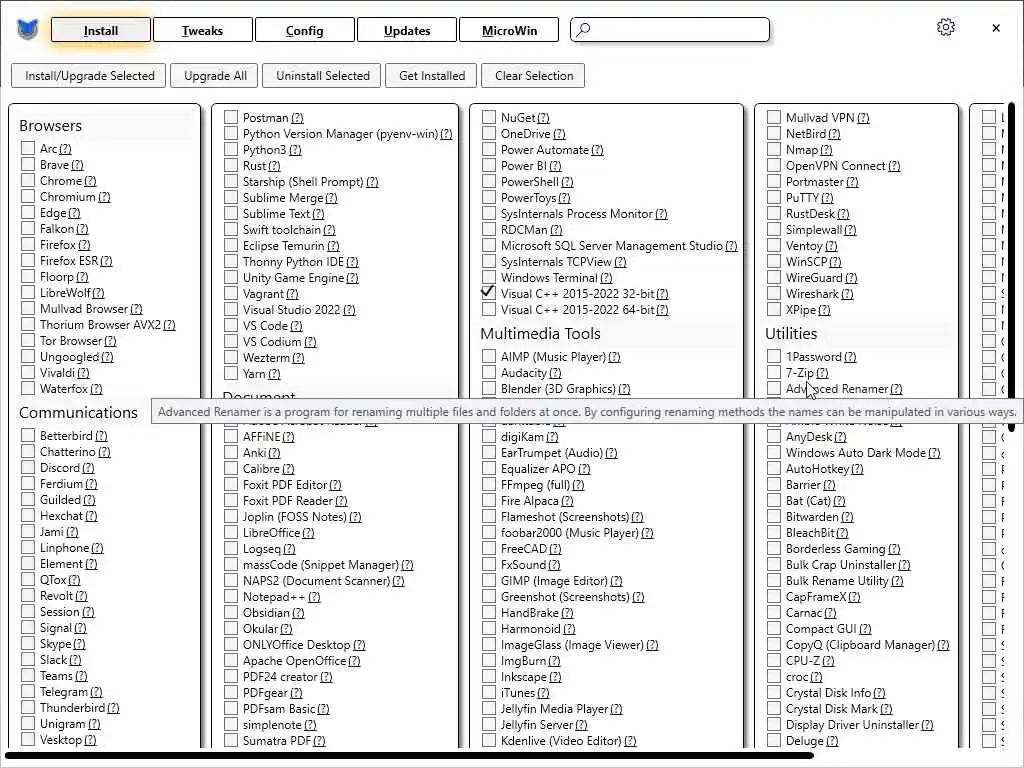Open the (?) help link for Python3
This screenshot has width=1024, height=768.
click(295, 150)
